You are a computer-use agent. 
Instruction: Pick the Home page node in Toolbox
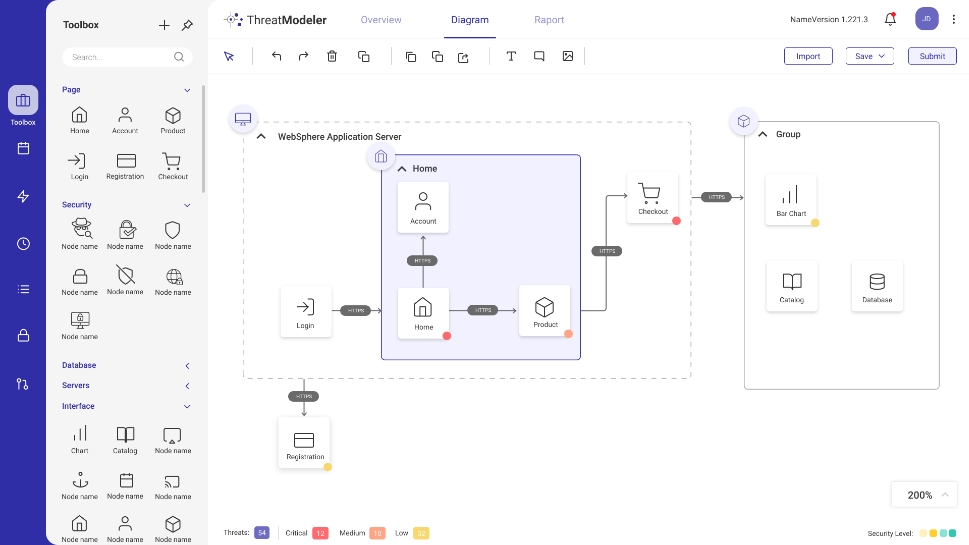click(80, 120)
